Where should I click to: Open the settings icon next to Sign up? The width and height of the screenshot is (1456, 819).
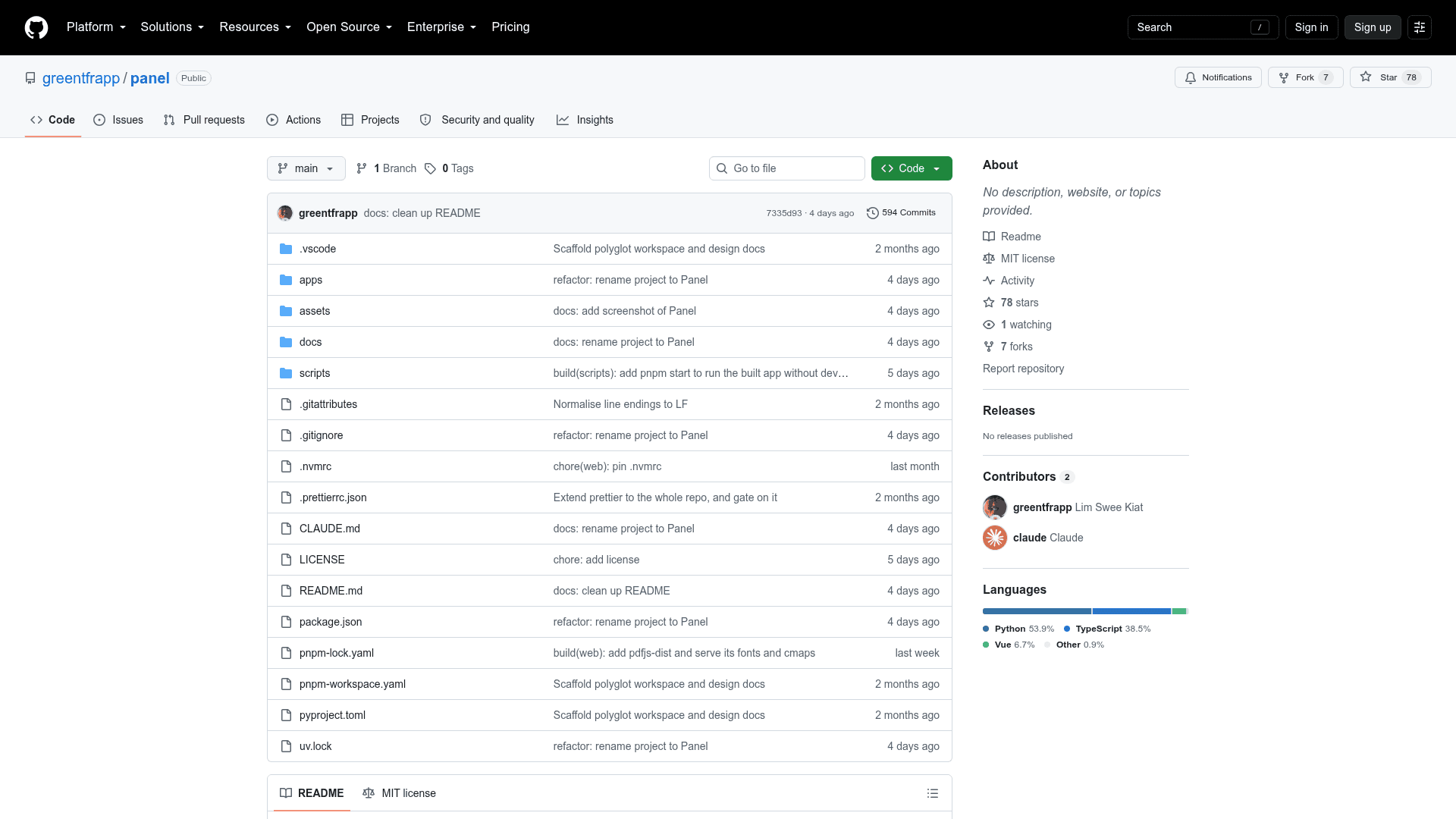pos(1420,27)
